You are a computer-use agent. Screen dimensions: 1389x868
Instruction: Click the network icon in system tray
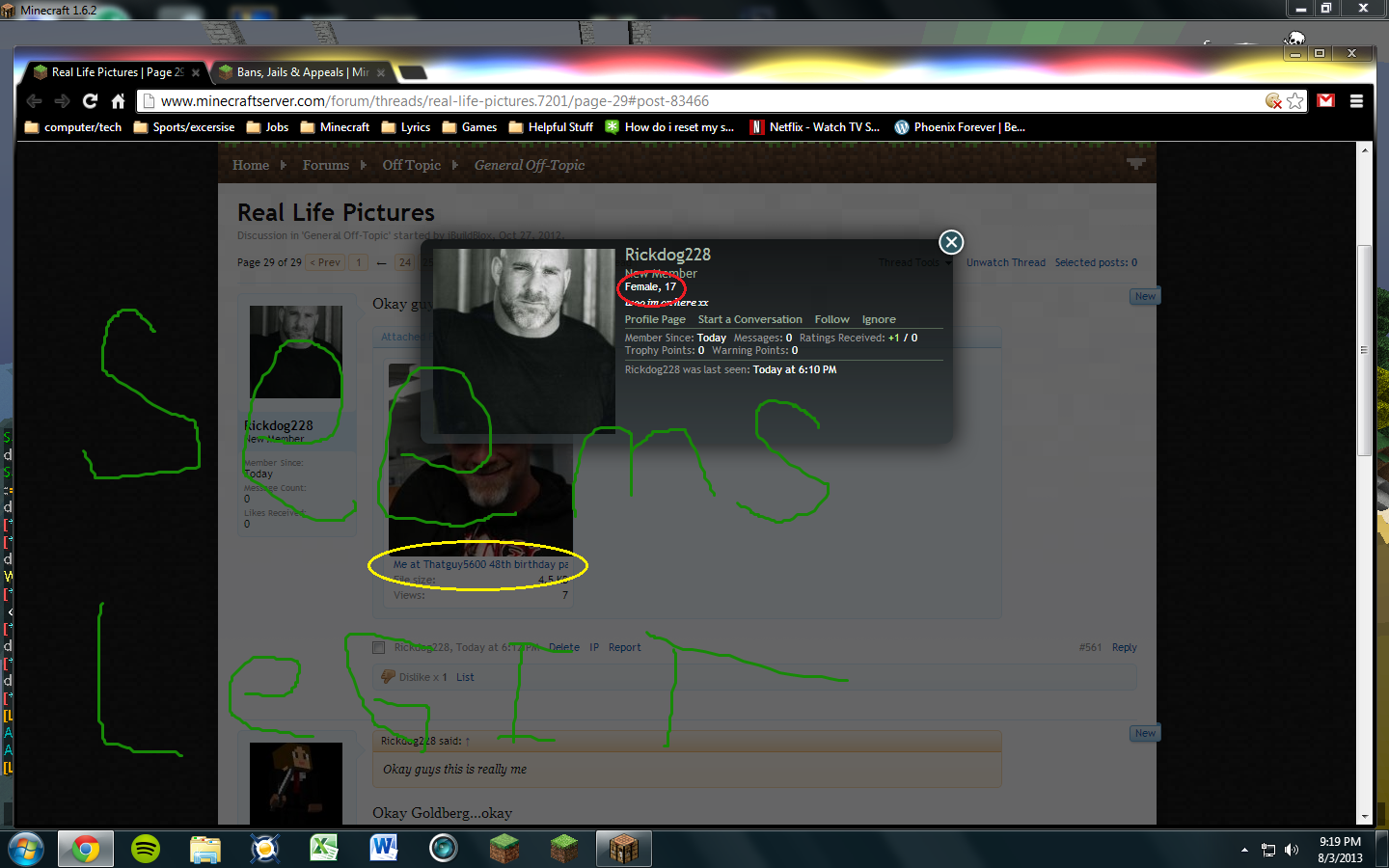click(x=1268, y=850)
